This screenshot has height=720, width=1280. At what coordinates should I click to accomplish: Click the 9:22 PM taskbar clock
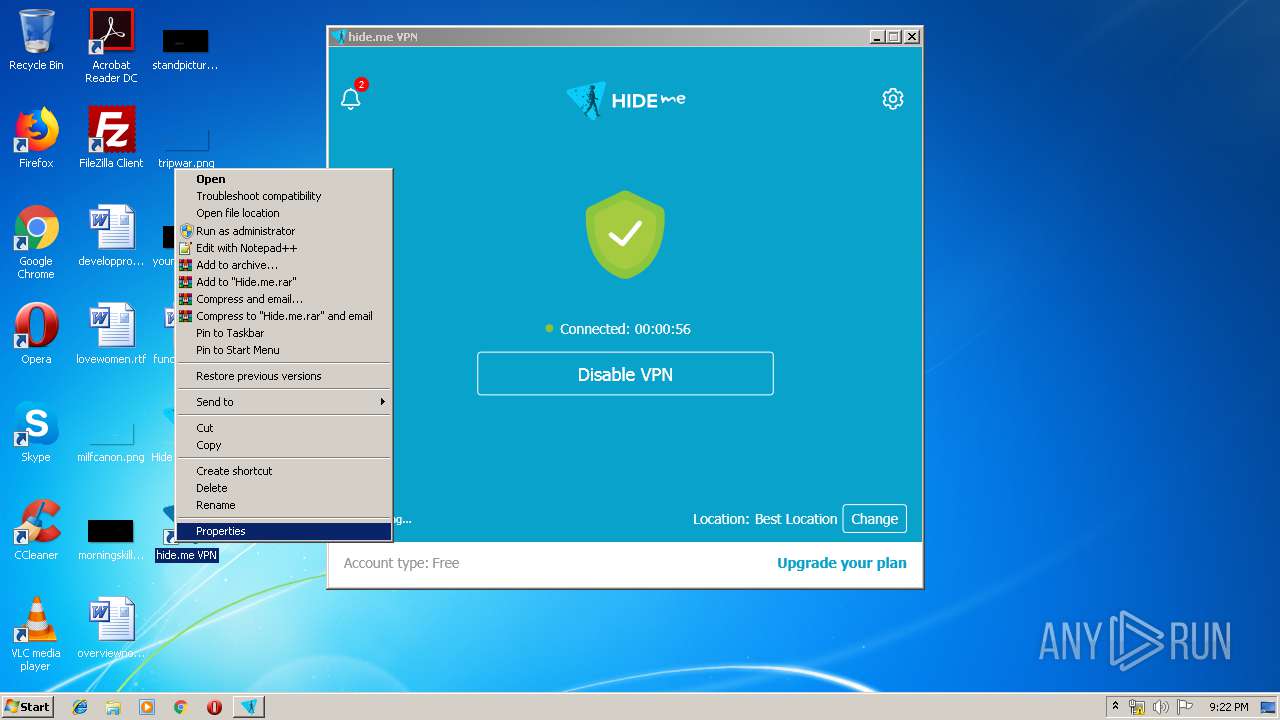1229,707
